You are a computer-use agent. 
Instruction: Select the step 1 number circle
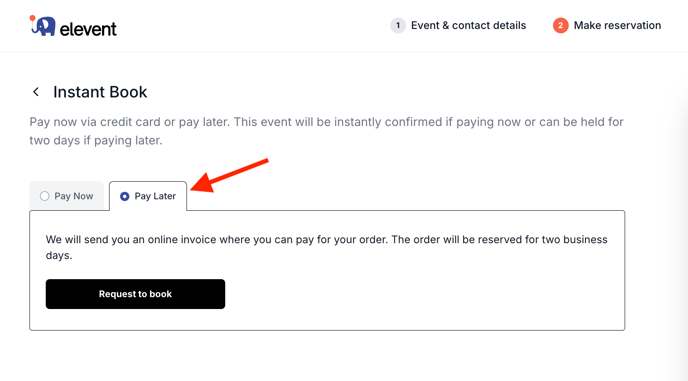tap(398, 25)
